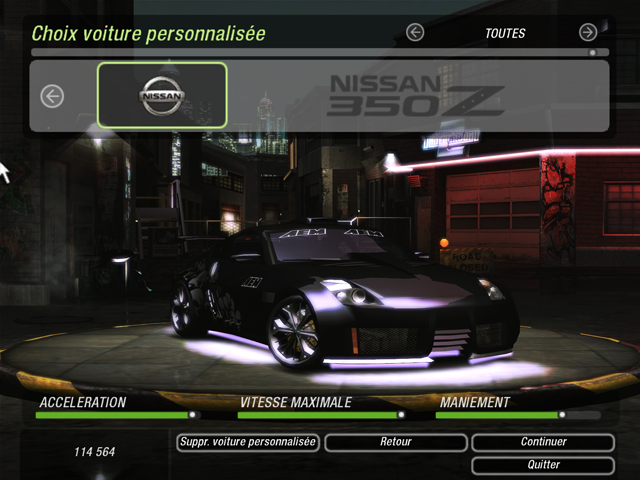Click the car list scrollbar handle

pyautogui.click(x=592, y=53)
